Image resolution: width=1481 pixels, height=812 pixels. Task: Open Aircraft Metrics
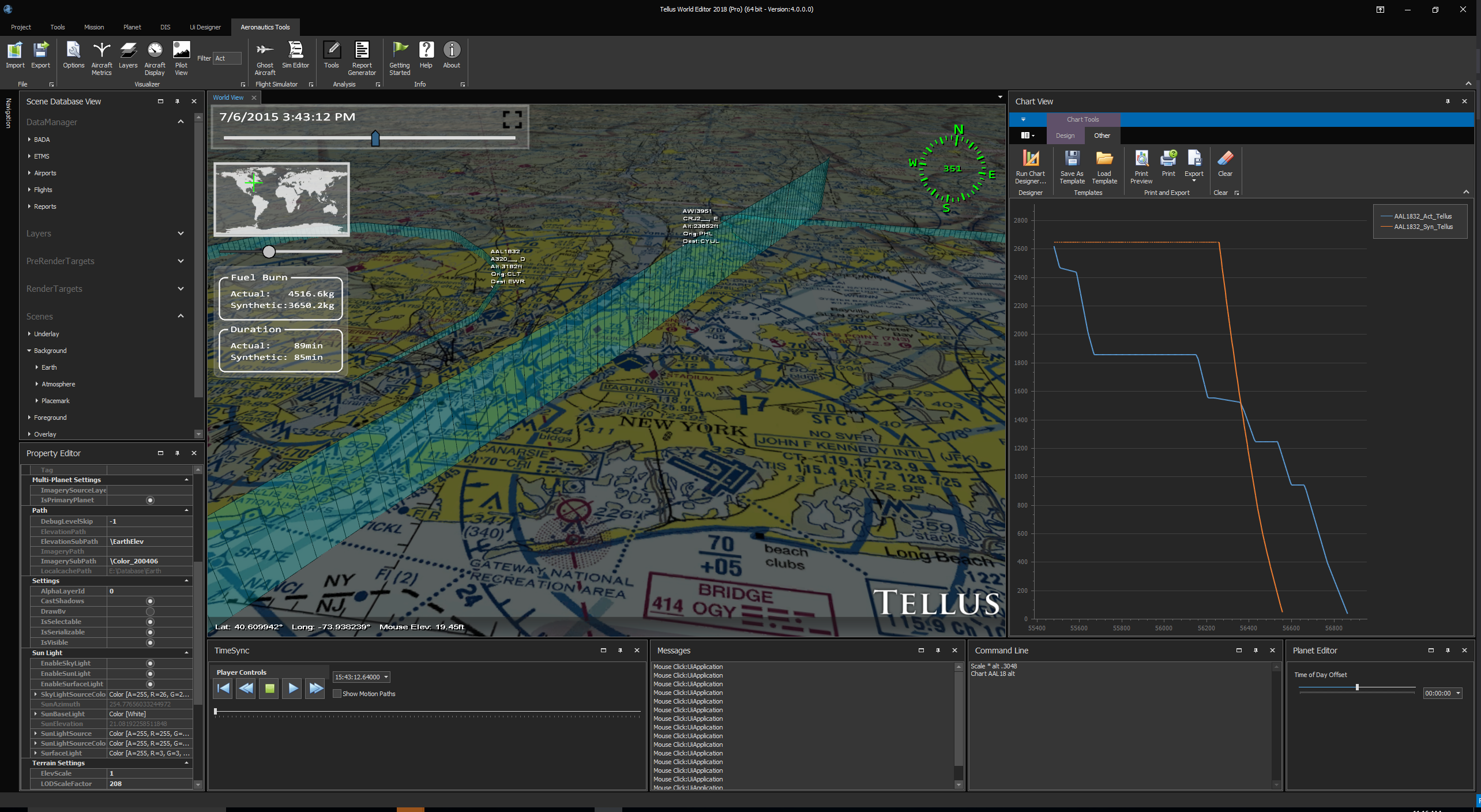pyautogui.click(x=102, y=58)
